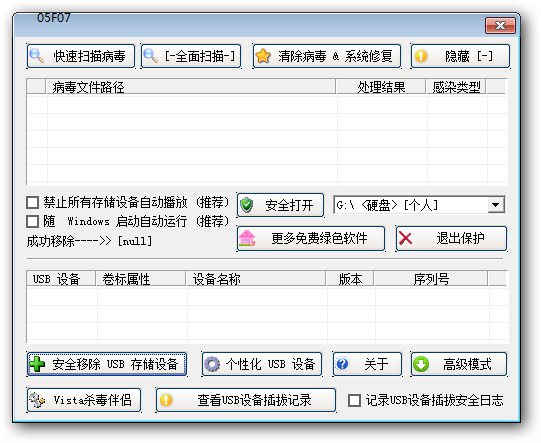Image resolution: width=541 pixels, height=443 pixels.
Task: Click the blue question mark icon 关于
Action: 342,364
